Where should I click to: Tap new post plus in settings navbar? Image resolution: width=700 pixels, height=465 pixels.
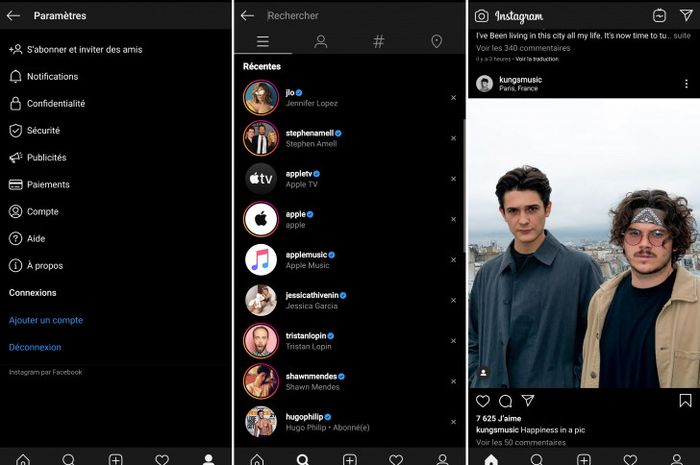click(116, 459)
